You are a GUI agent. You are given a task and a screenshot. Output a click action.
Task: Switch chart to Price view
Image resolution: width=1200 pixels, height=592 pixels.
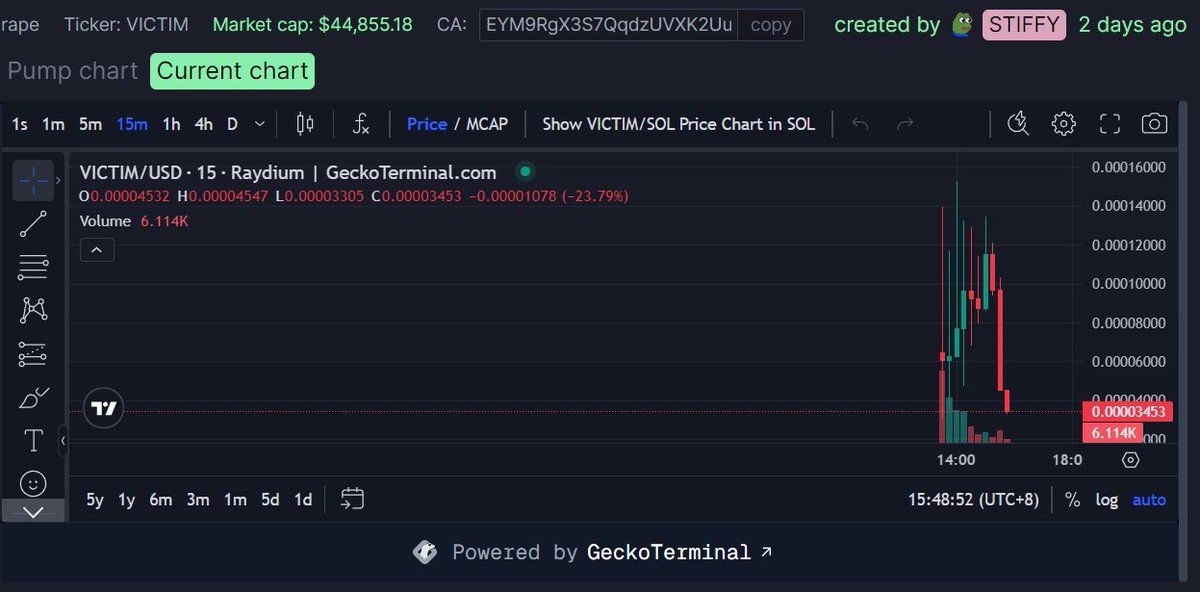[427, 124]
